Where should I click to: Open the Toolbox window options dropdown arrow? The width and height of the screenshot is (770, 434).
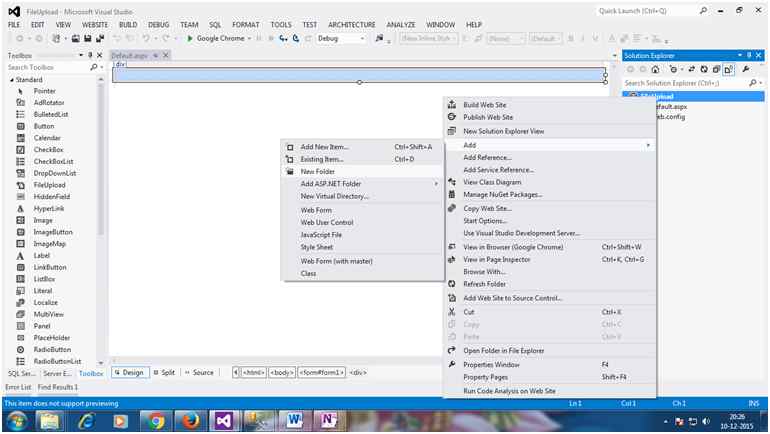coord(81,55)
